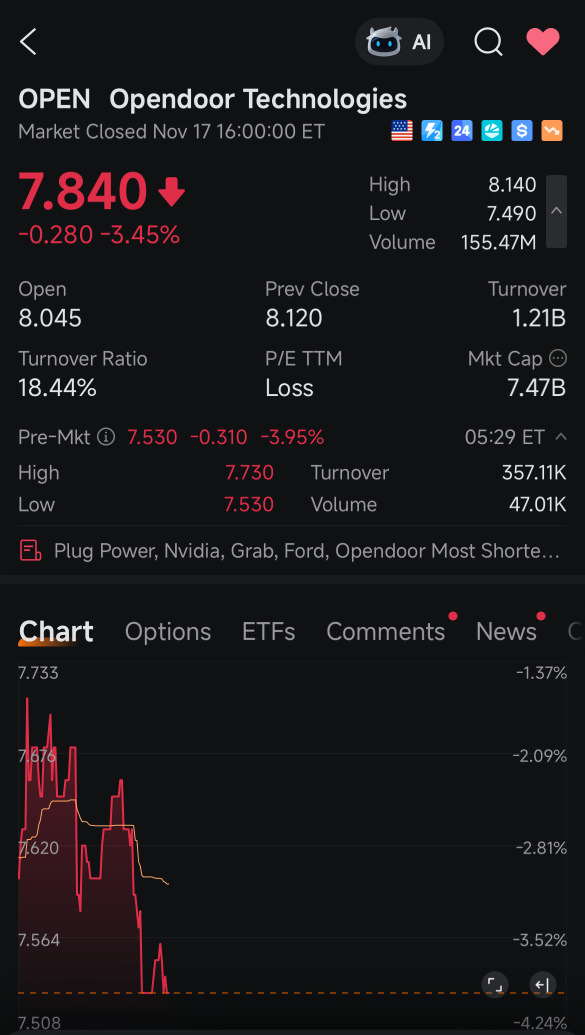This screenshot has width=585, height=1035.
Task: Click the Pre-Mkt info tooltip icon
Action: coord(108,437)
